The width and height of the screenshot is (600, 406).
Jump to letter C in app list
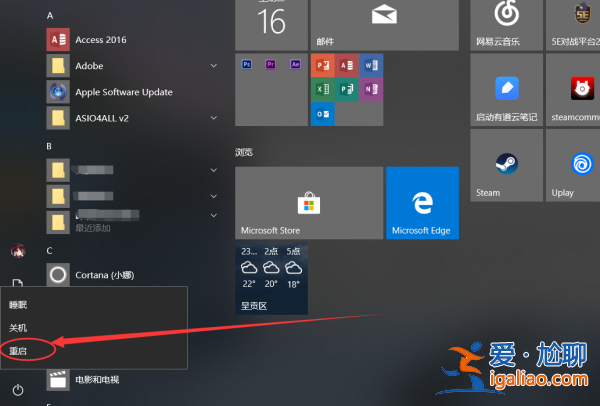click(x=49, y=251)
